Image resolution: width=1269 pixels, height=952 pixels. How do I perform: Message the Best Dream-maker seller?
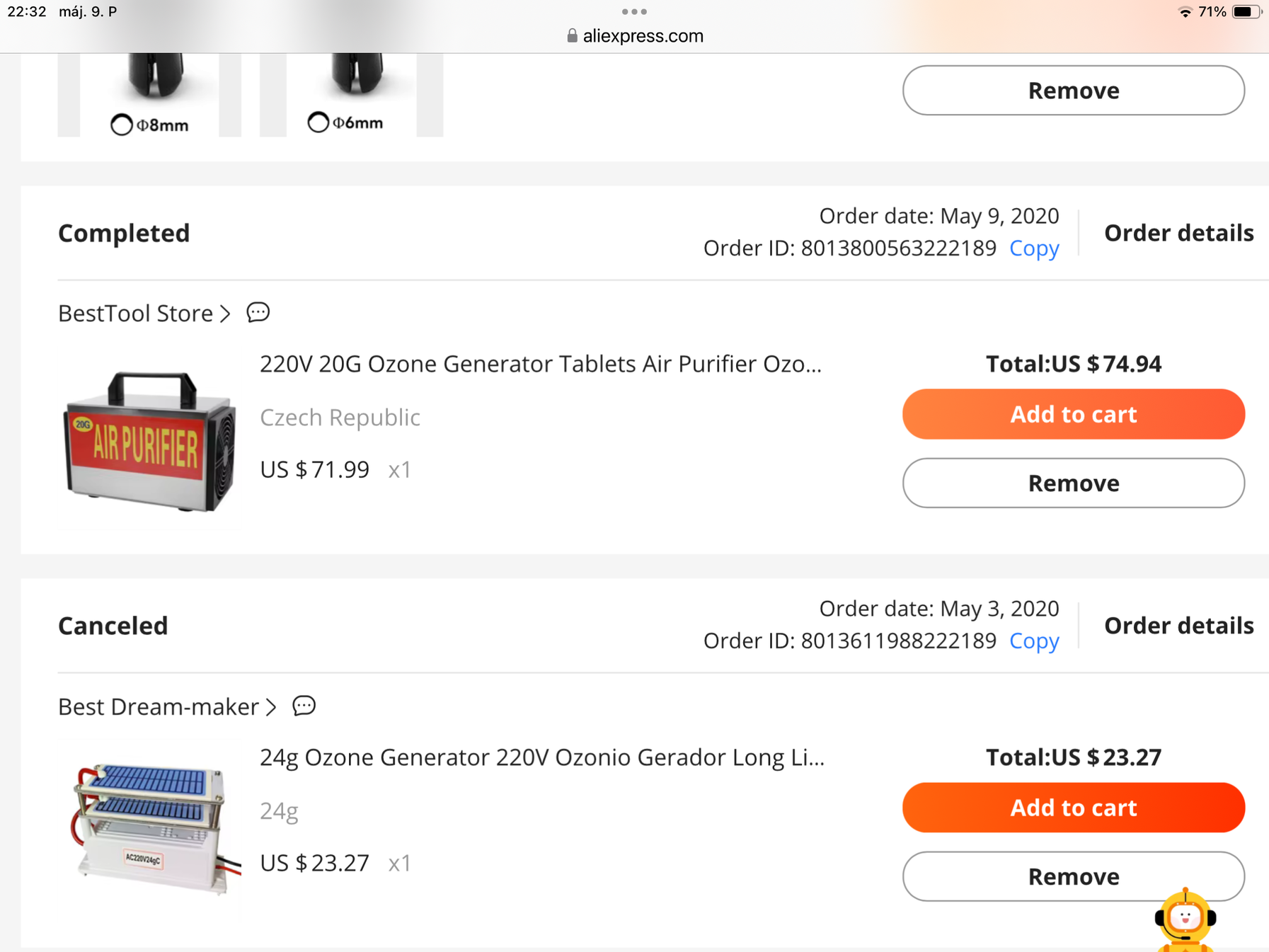coord(304,706)
